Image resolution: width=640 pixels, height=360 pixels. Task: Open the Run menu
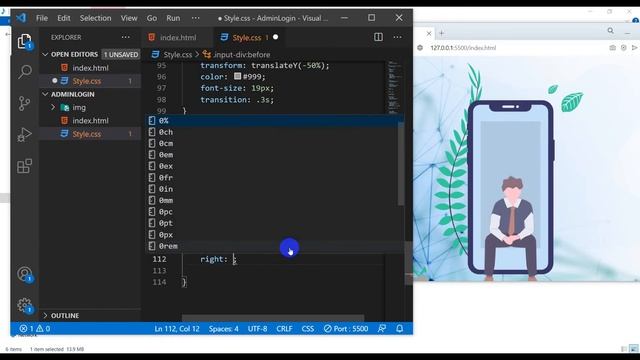(x=173, y=18)
